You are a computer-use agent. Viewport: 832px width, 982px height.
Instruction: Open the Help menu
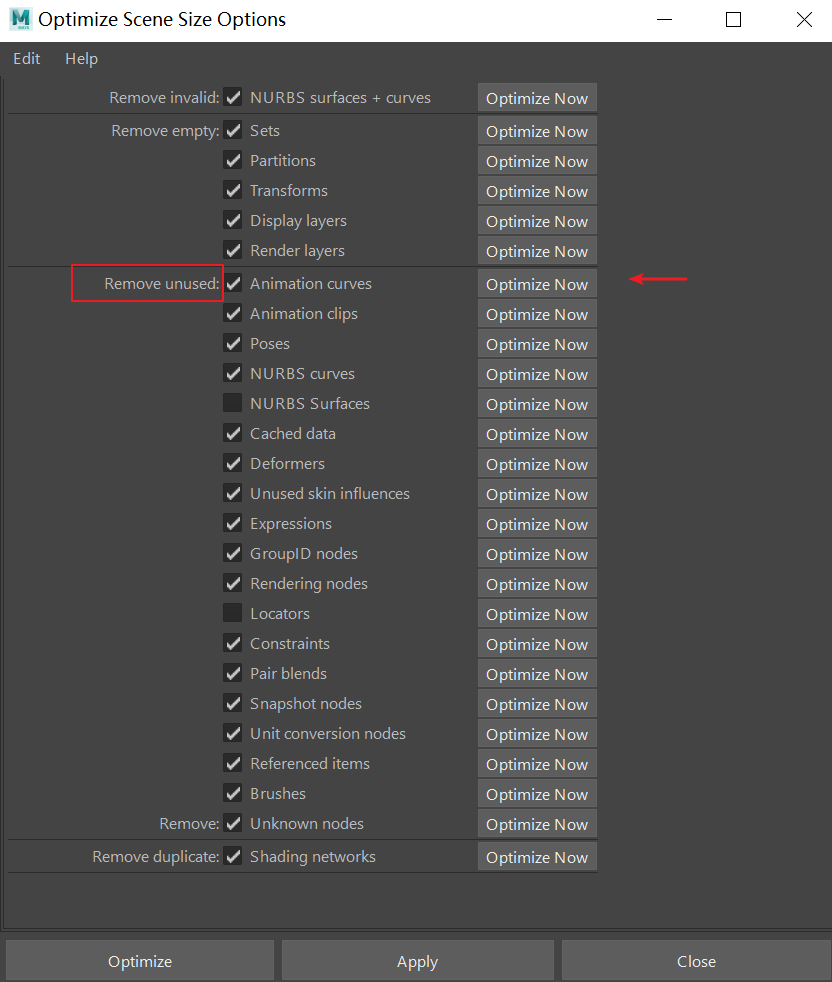pos(81,59)
